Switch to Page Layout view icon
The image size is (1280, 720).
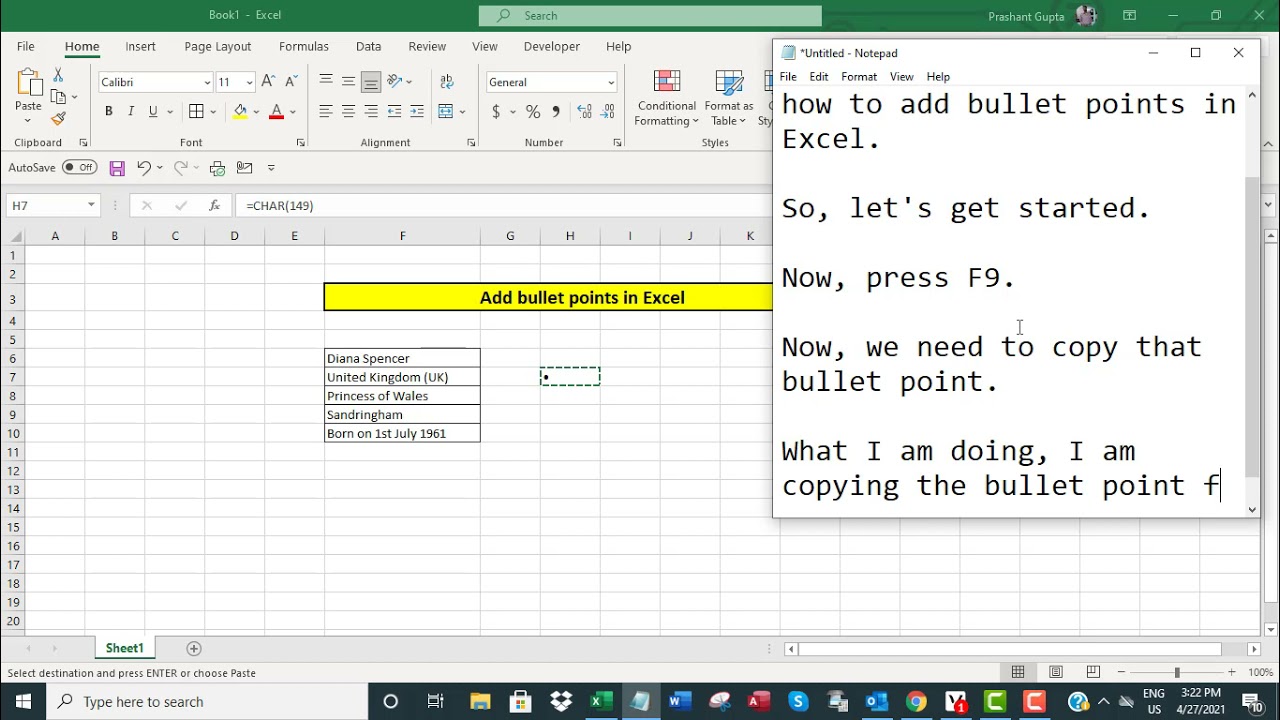point(1056,672)
